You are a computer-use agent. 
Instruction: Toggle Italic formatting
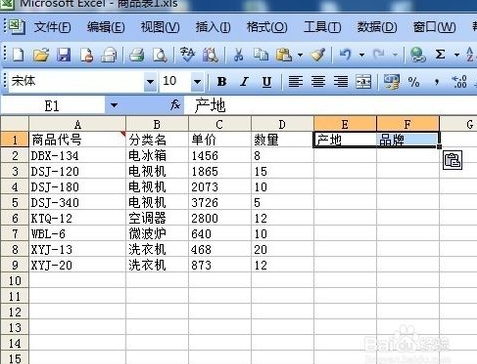point(244,81)
